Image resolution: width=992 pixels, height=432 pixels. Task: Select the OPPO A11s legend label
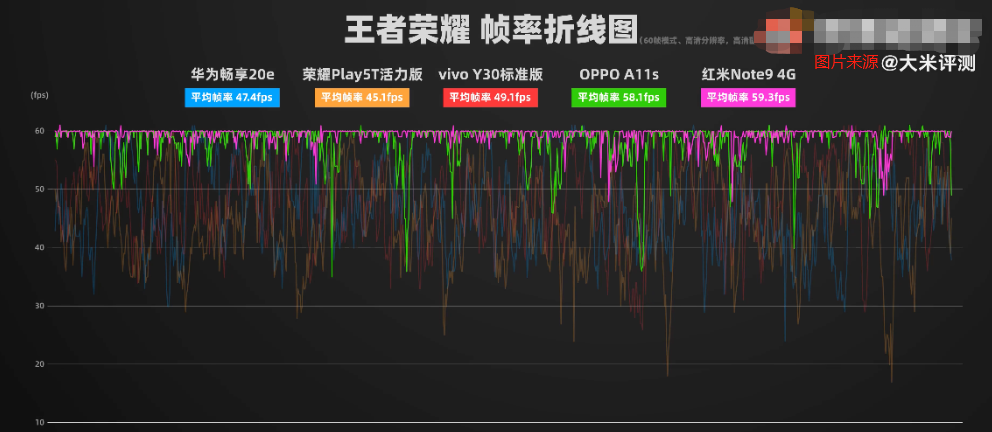pyautogui.click(x=619, y=75)
